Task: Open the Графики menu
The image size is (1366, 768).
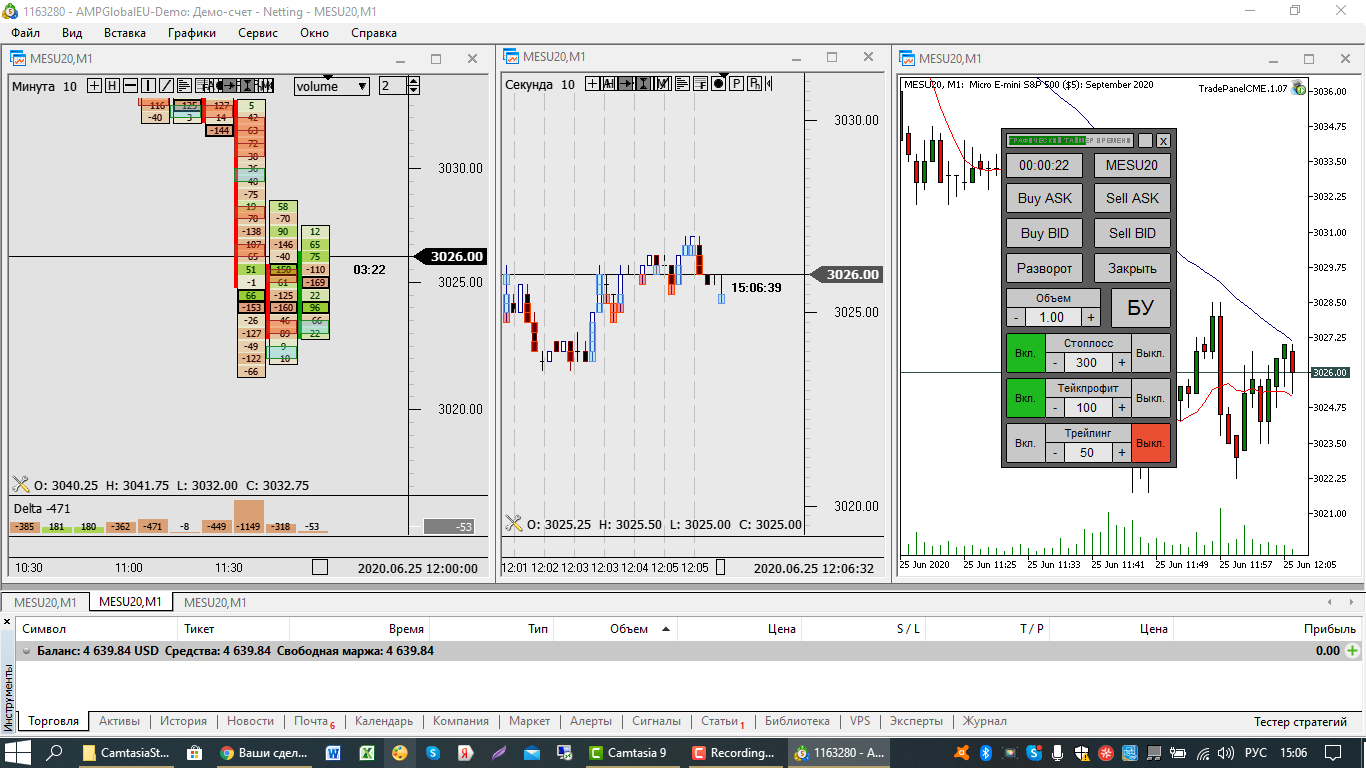Action: point(192,32)
